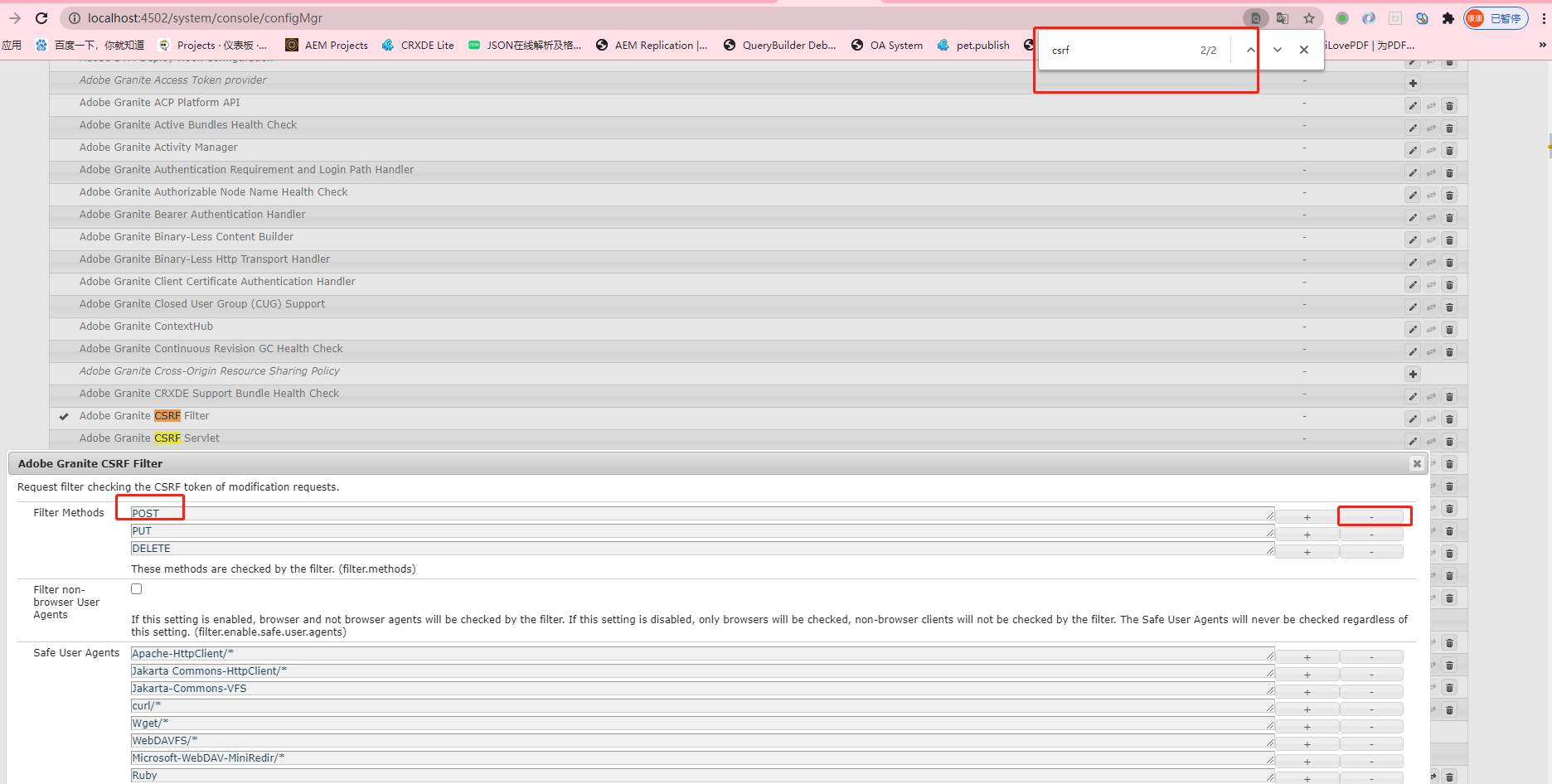
Task: Delete Adobe Granite Activity Manager configuration
Action: (x=1449, y=150)
